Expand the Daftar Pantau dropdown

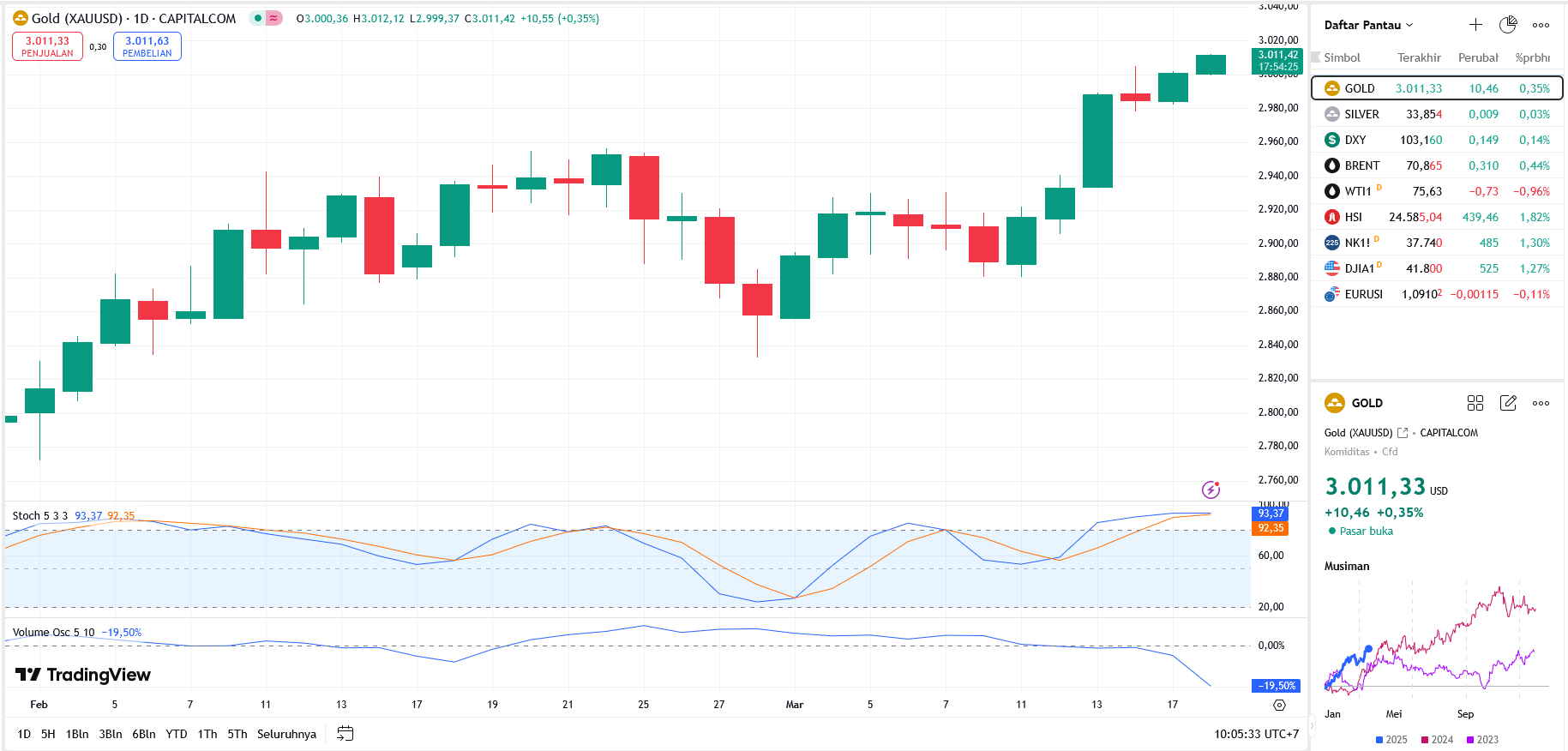pos(1368,25)
